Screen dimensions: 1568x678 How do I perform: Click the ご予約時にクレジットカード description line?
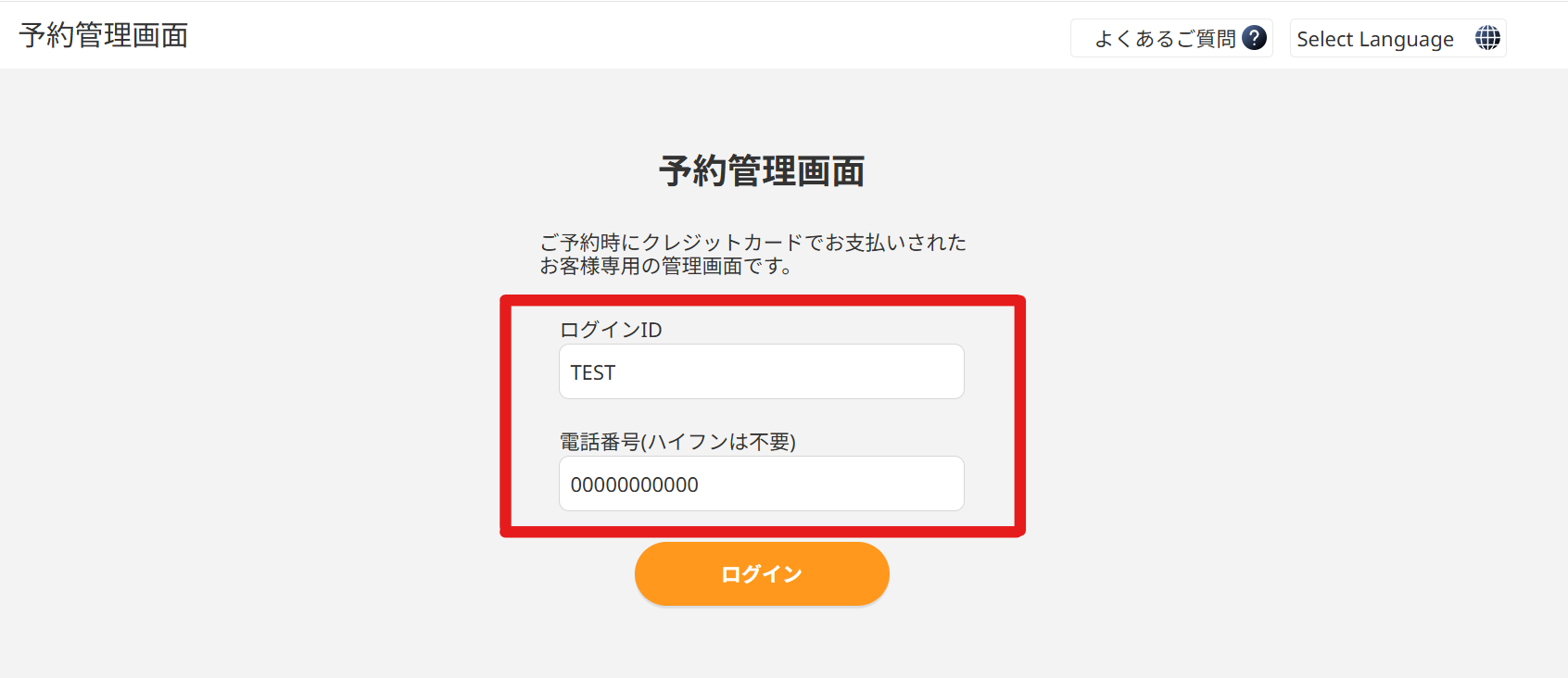752,242
